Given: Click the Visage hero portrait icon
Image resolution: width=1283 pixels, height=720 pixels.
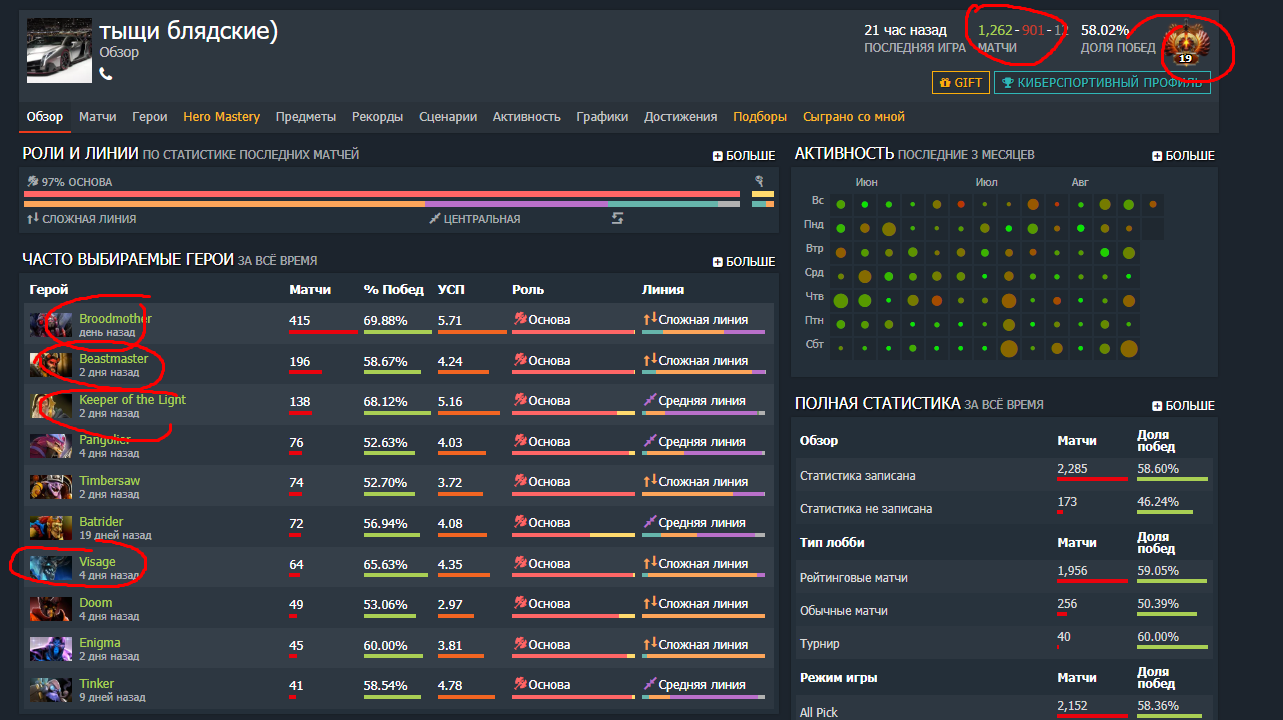Looking at the screenshot, I should 50,568.
